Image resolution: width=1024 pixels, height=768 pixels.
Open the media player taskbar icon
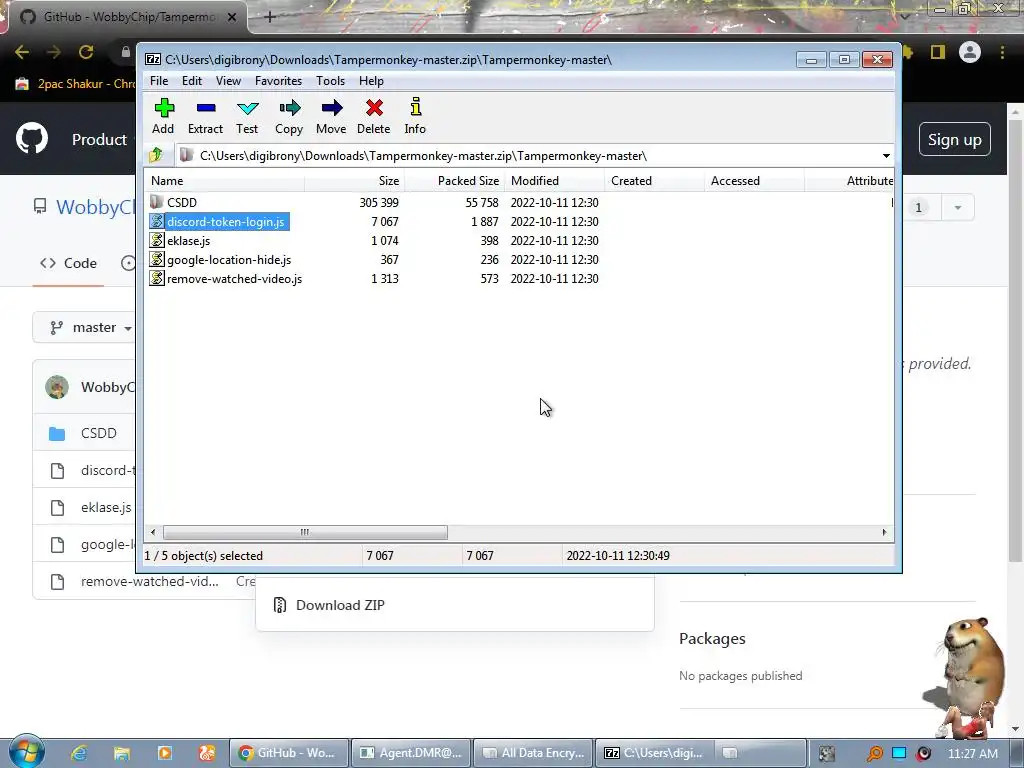165,753
